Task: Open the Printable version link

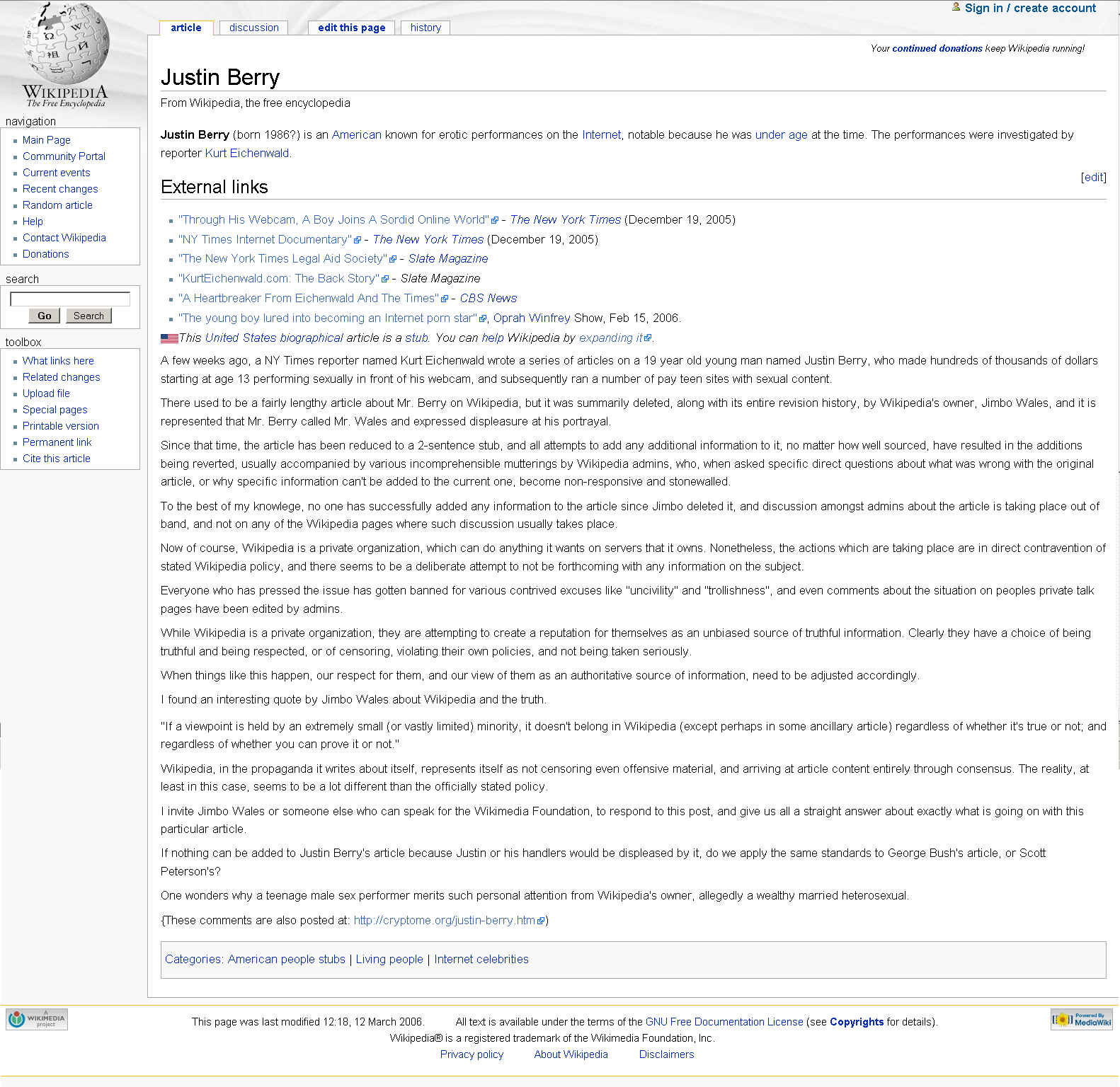Action: coord(60,426)
